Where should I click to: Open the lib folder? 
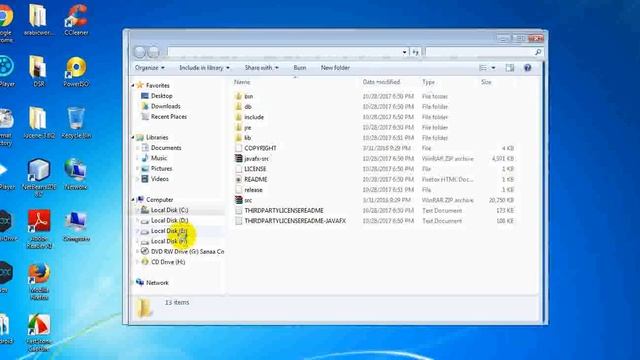[247, 138]
